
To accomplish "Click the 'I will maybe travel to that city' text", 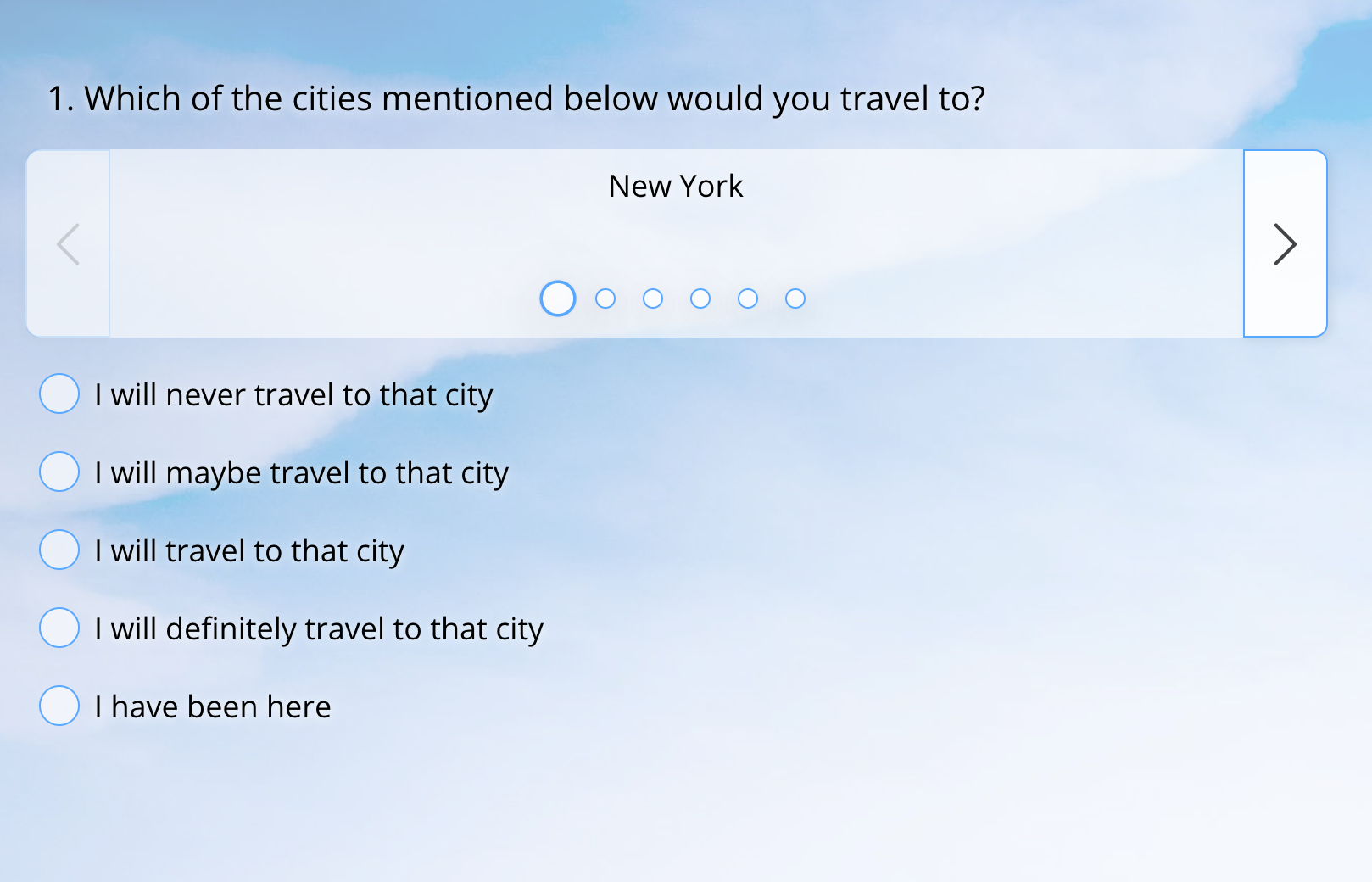I will point(301,473).
